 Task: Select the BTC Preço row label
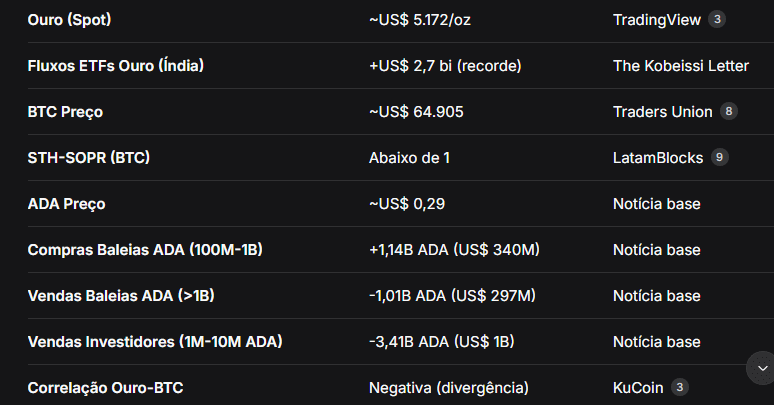click(65, 112)
